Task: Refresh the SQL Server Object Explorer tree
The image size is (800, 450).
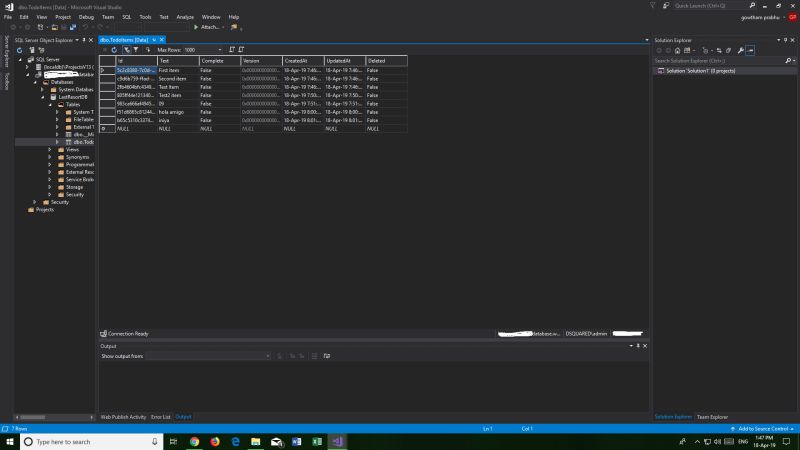Action: tap(19, 50)
